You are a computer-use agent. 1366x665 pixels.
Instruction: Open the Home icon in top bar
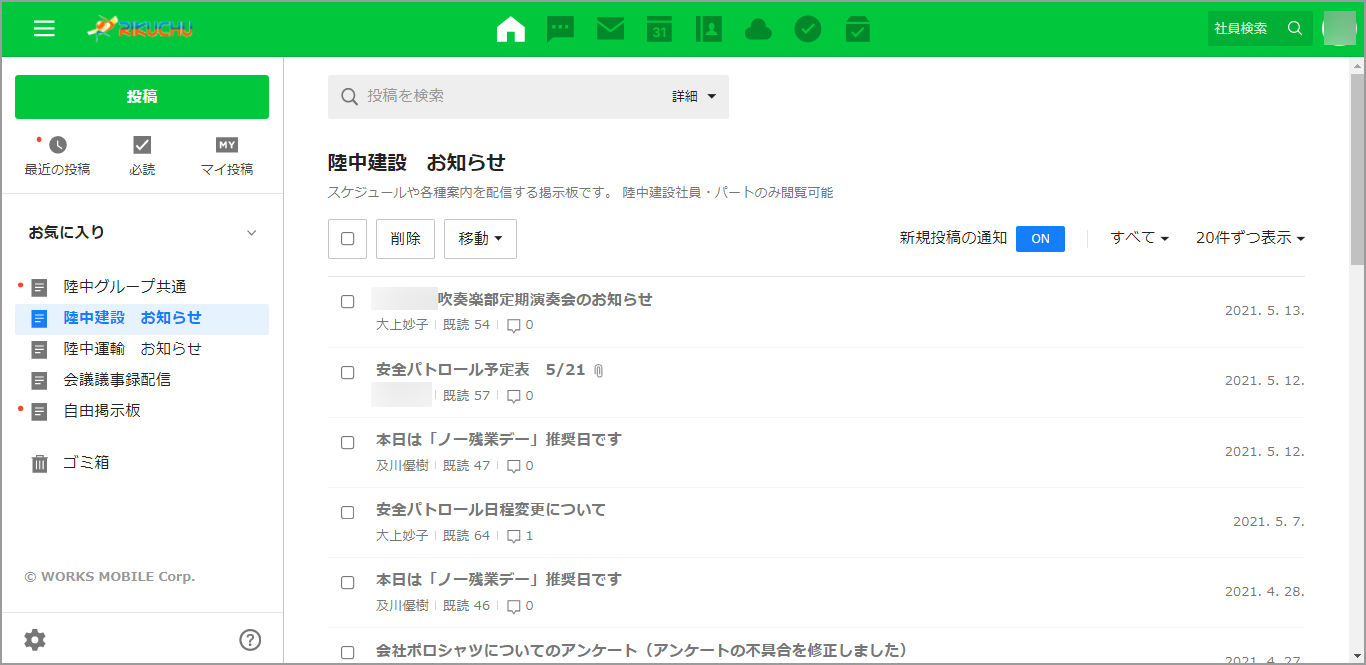click(x=510, y=29)
